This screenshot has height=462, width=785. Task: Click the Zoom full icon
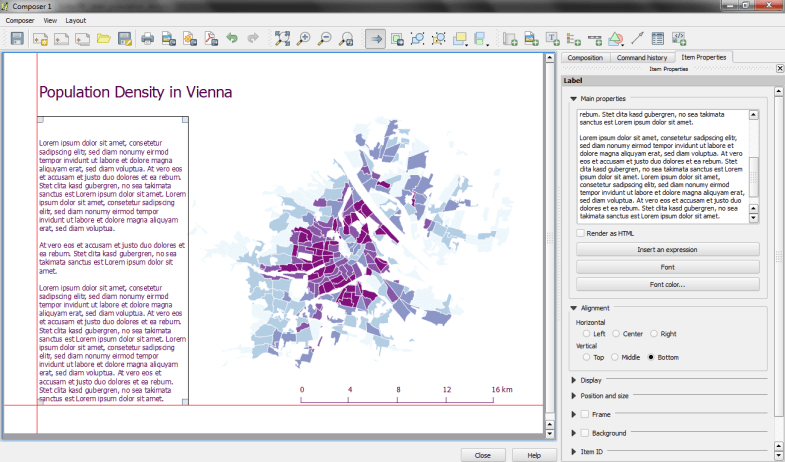click(x=282, y=39)
